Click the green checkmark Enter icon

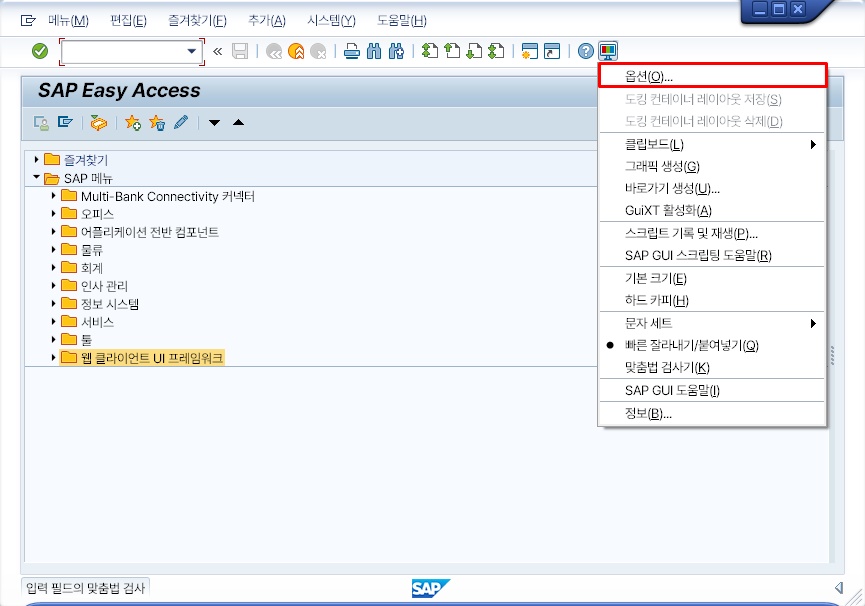40,51
